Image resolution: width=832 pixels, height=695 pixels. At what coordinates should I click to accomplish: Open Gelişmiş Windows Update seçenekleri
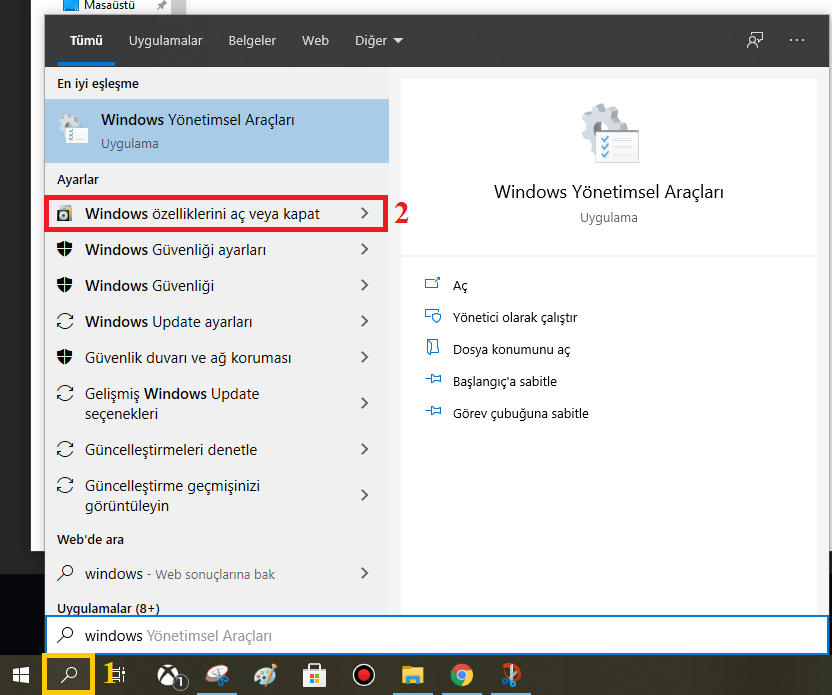point(217,403)
